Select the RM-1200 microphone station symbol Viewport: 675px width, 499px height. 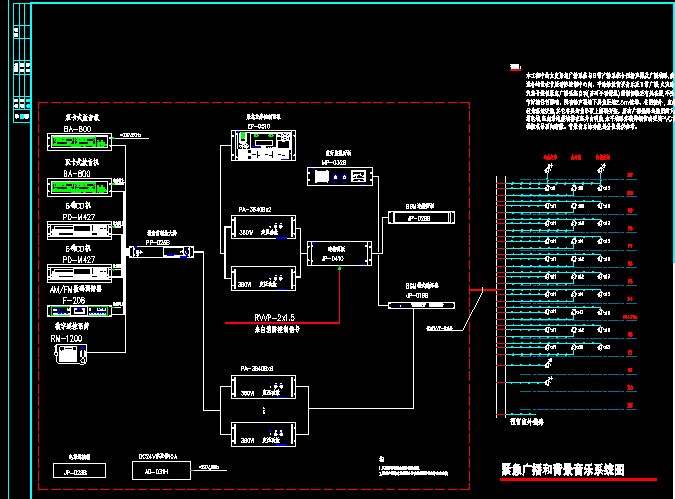click(x=71, y=354)
